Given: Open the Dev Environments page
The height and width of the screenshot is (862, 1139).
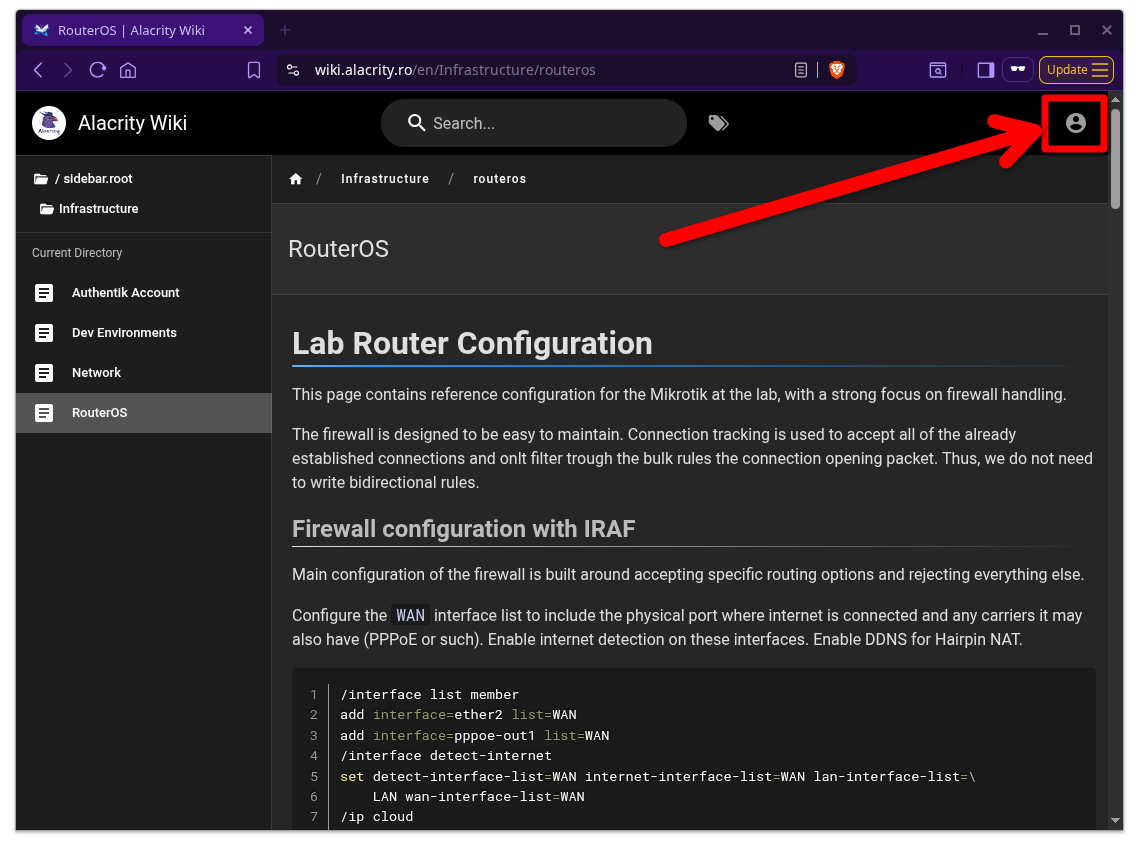Looking at the screenshot, I should 144,333.
